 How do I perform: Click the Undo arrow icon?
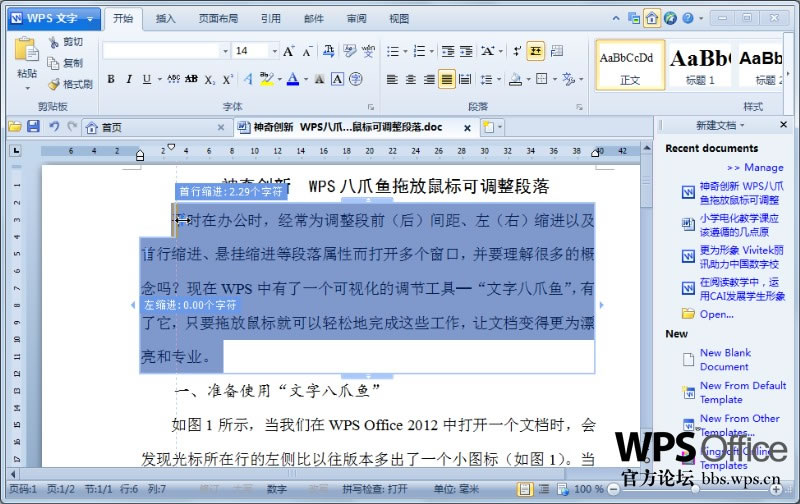(54, 127)
